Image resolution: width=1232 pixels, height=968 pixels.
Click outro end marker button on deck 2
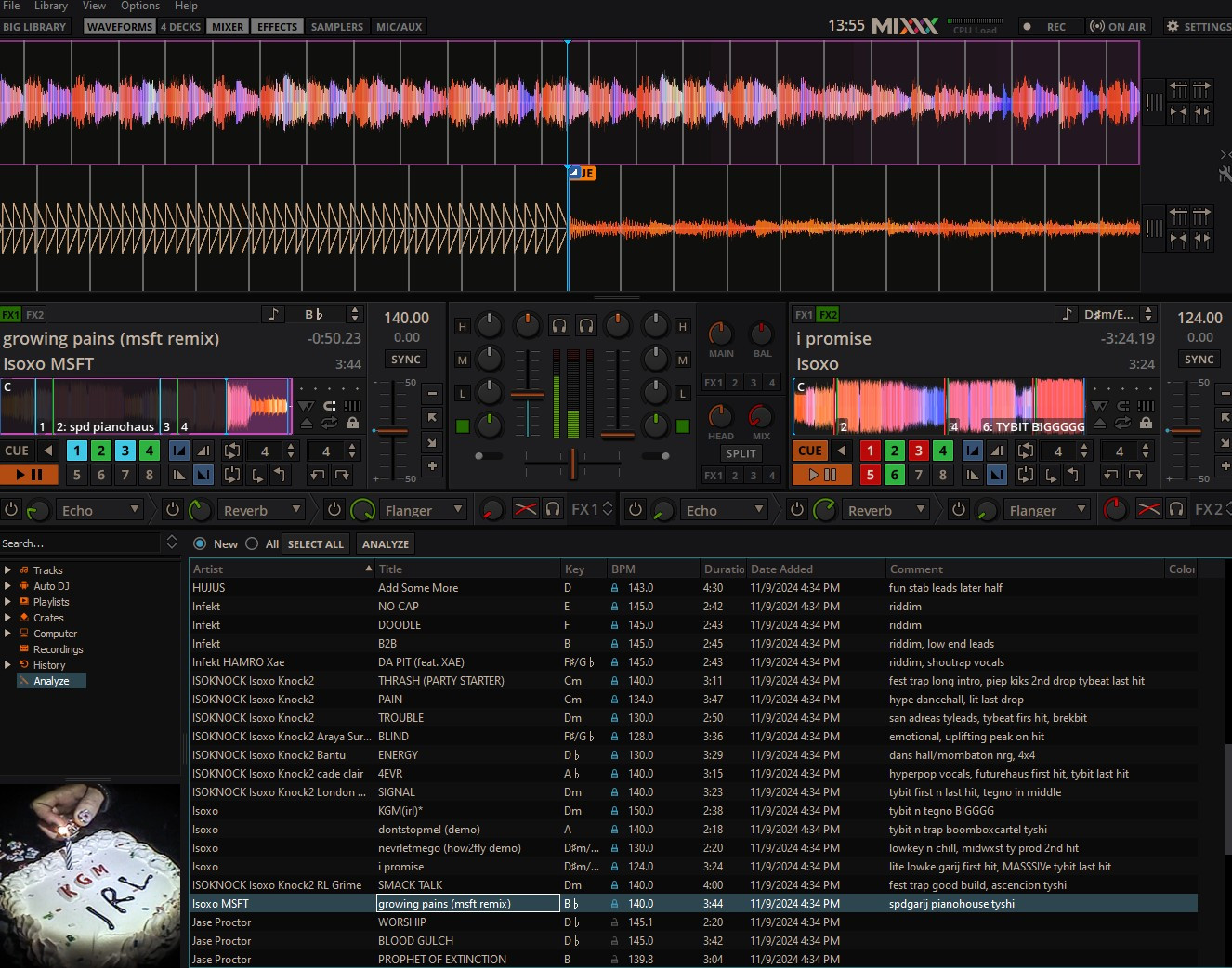[x=996, y=475]
